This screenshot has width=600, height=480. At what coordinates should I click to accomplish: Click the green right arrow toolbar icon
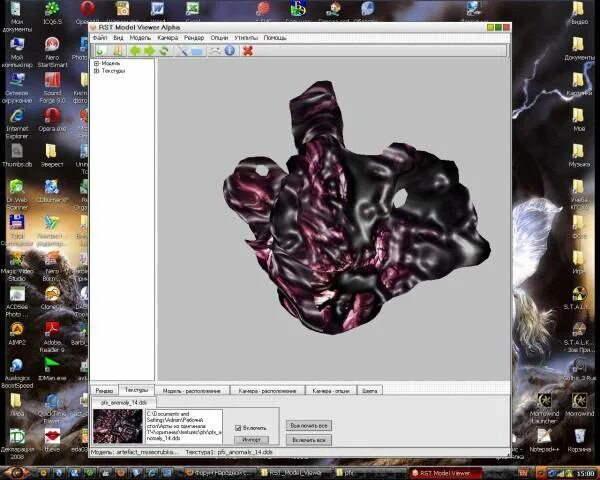pyautogui.click(x=150, y=51)
